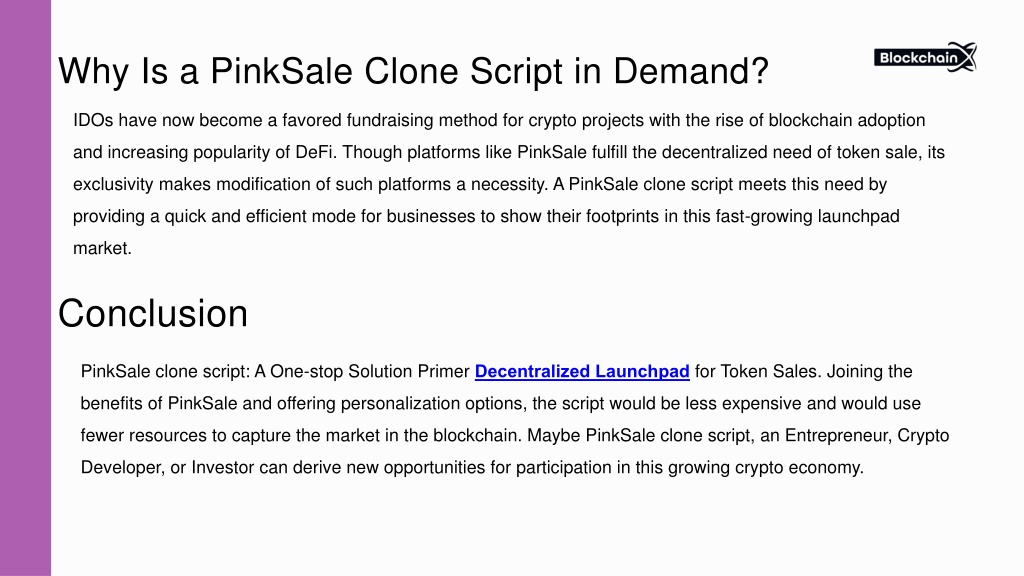Click the word 'Demand?' in the title
Image resolution: width=1024 pixels, height=576 pixels.
coord(691,71)
